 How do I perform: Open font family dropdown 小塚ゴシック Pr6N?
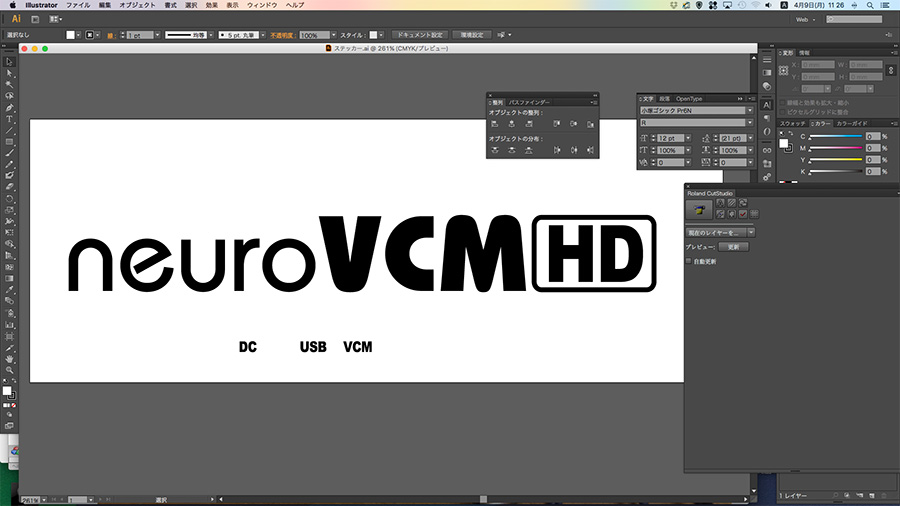tap(750, 110)
